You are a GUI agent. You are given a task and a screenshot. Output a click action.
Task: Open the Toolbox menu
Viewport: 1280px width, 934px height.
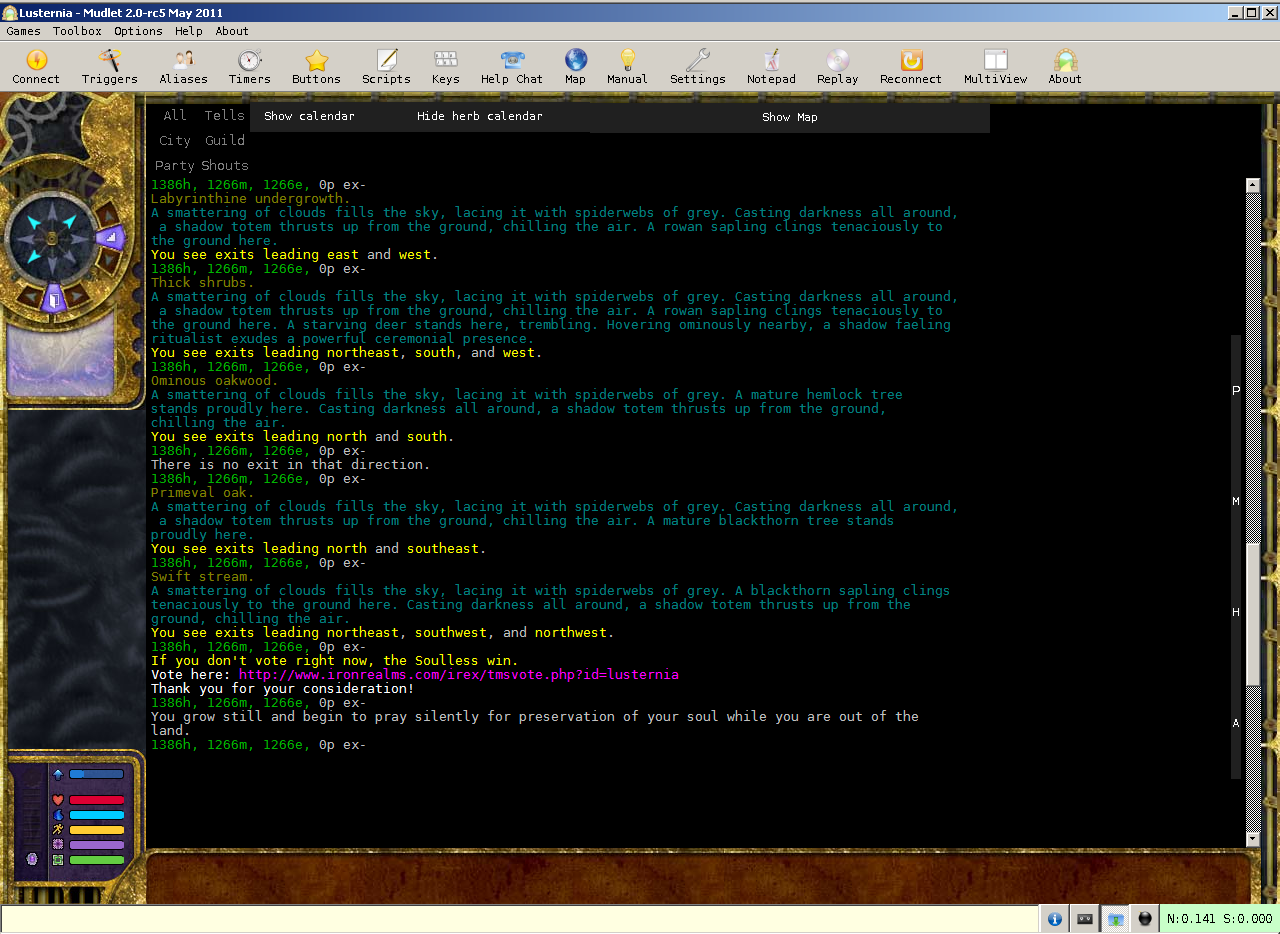pyautogui.click(x=77, y=31)
